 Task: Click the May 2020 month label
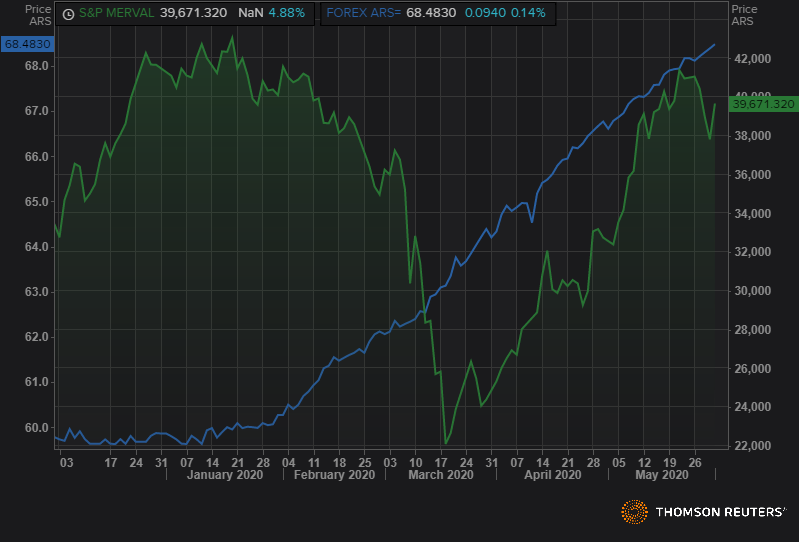click(661, 475)
